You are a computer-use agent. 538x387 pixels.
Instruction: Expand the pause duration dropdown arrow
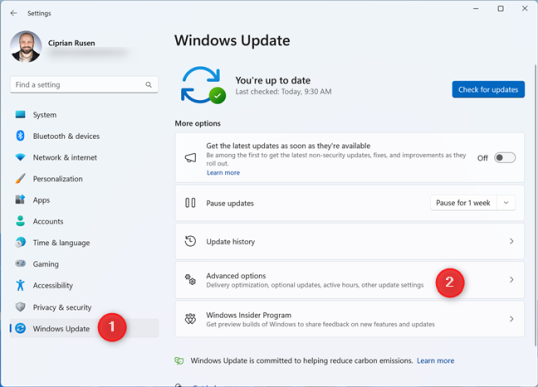coord(506,203)
